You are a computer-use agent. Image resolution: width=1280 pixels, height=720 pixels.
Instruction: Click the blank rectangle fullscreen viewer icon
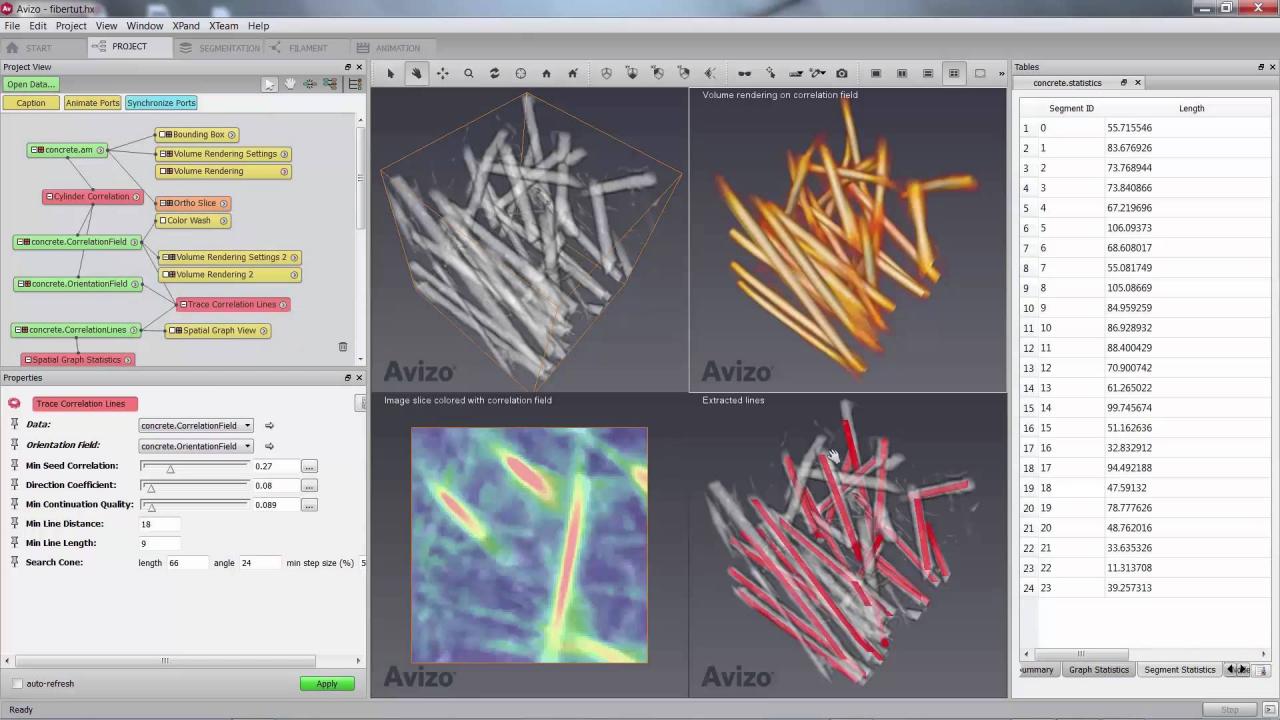pos(980,73)
